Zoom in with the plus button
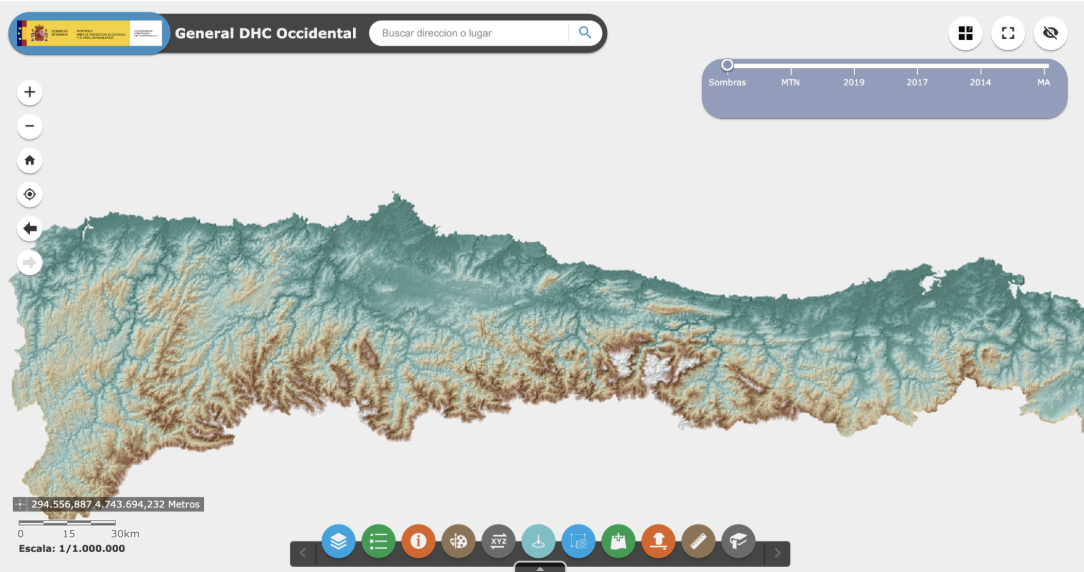Viewport: 1084px width, 572px height. (30, 92)
